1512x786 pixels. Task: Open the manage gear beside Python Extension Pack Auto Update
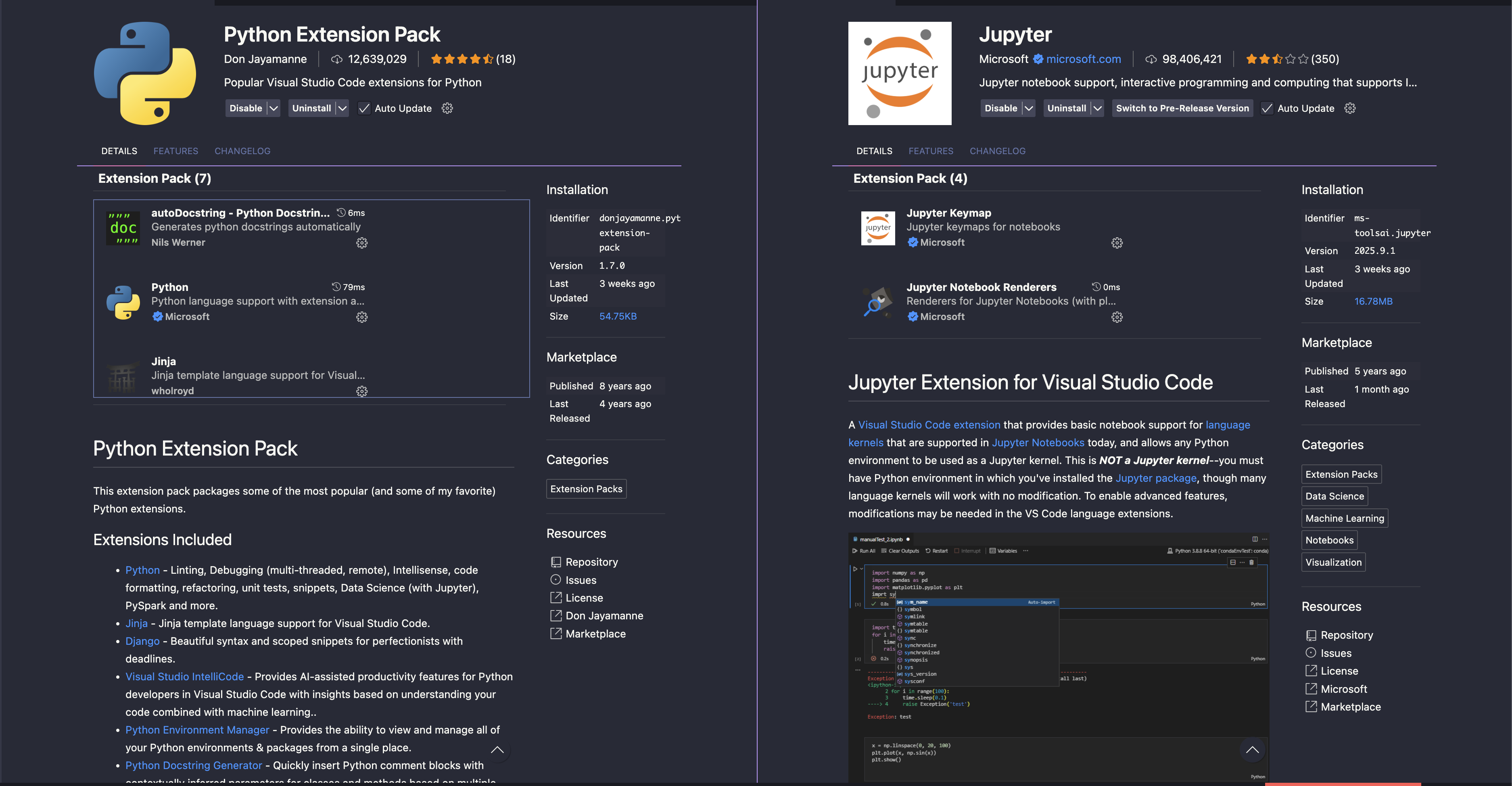pos(447,108)
